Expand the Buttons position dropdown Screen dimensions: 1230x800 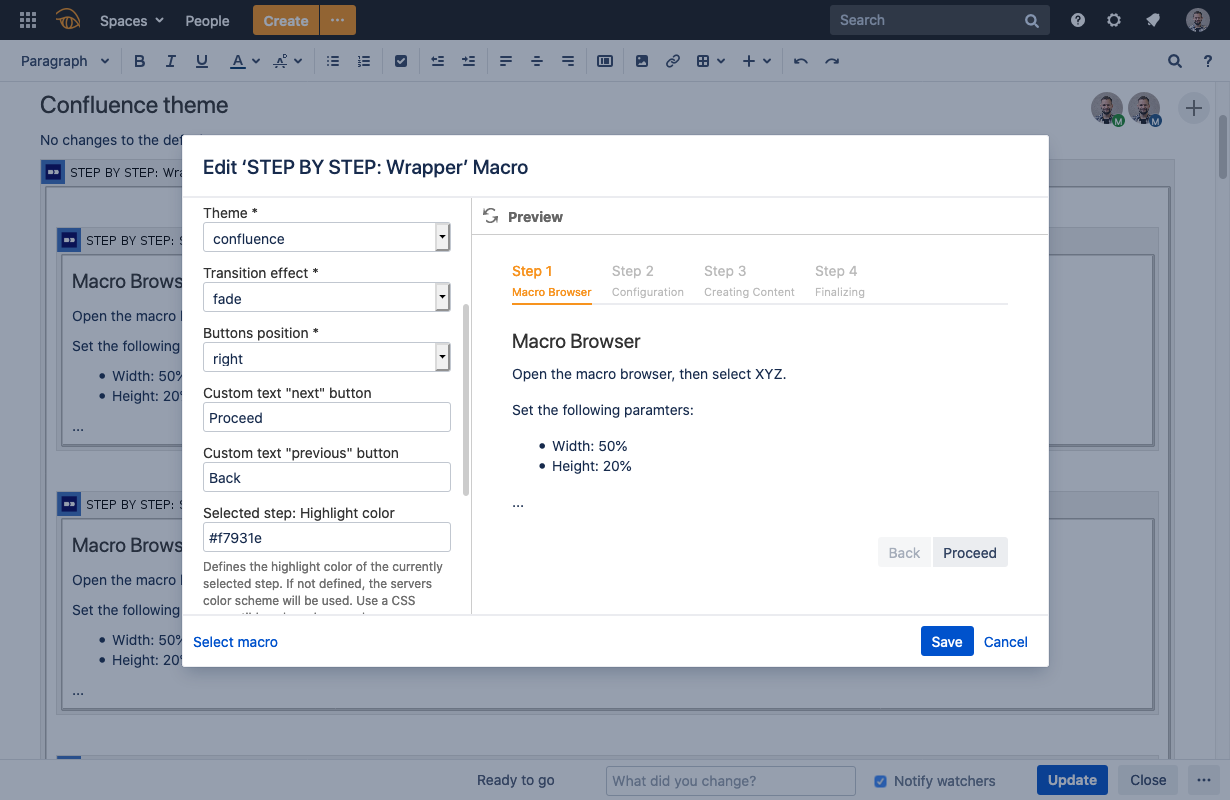[x=441, y=357]
